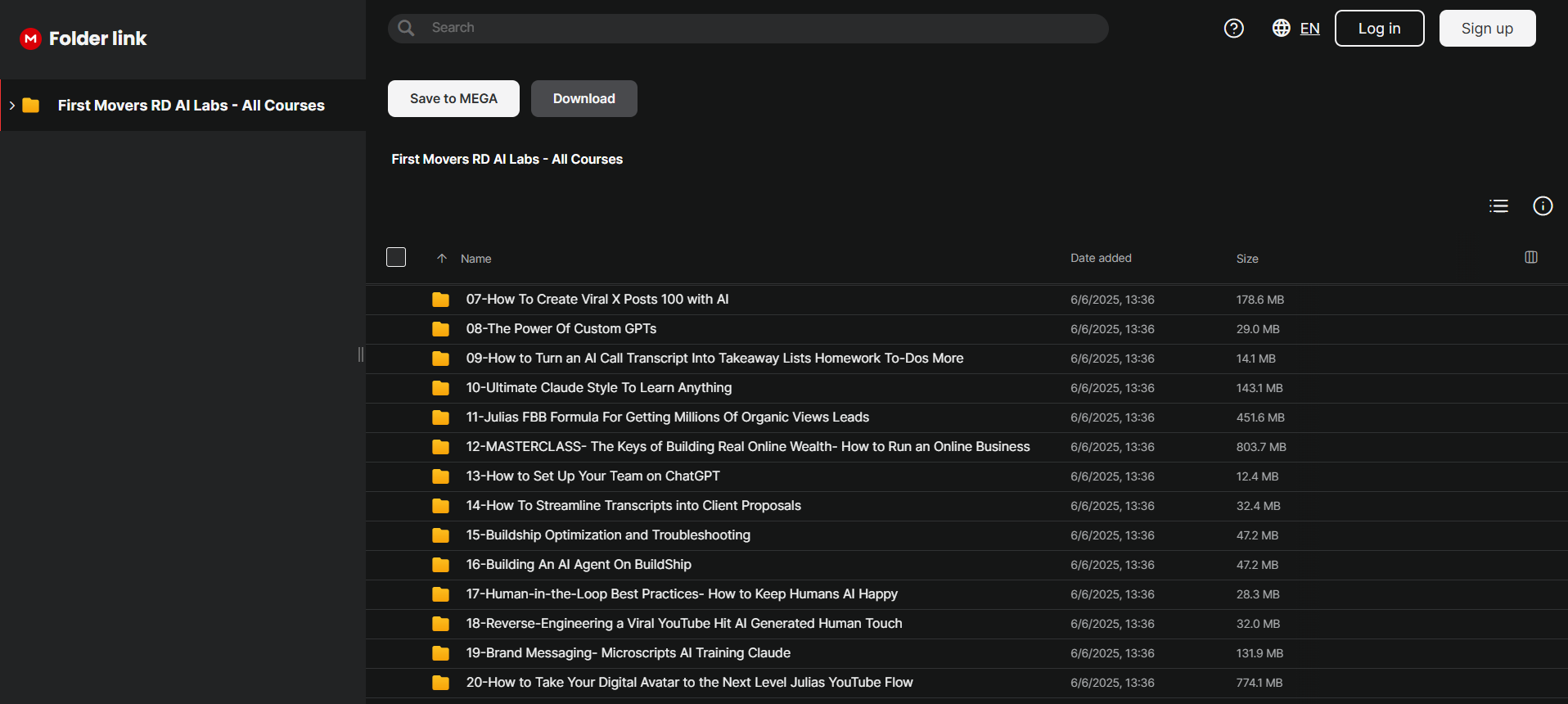The height and width of the screenshot is (704, 1568).
Task: Open 20-How to Take Your Digital Avatar folder name
Action: (x=690, y=683)
